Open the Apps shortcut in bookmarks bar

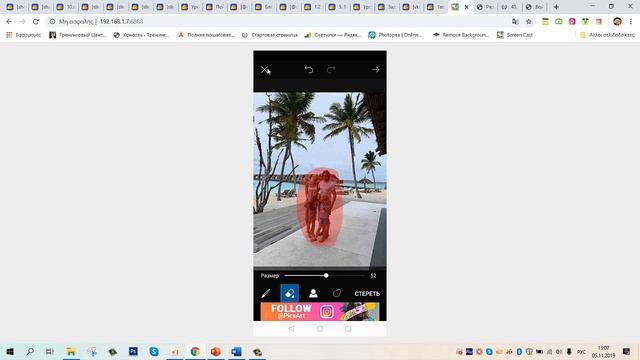coord(23,35)
